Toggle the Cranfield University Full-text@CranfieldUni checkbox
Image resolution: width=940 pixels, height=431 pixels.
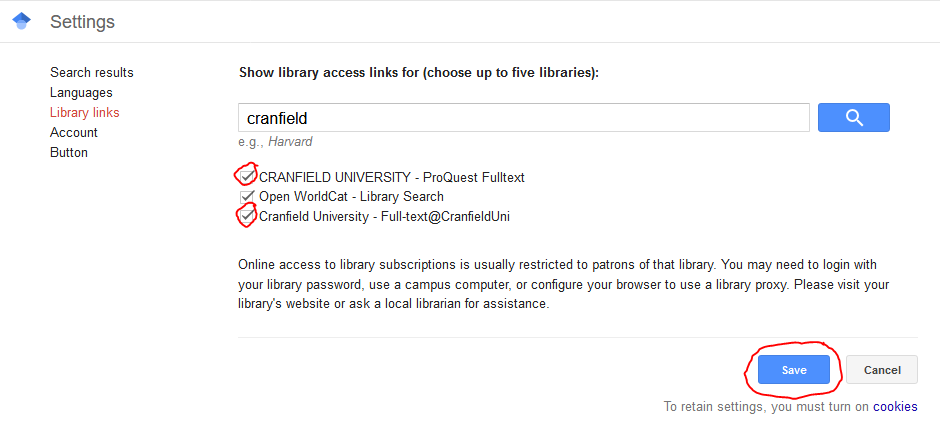[247, 216]
